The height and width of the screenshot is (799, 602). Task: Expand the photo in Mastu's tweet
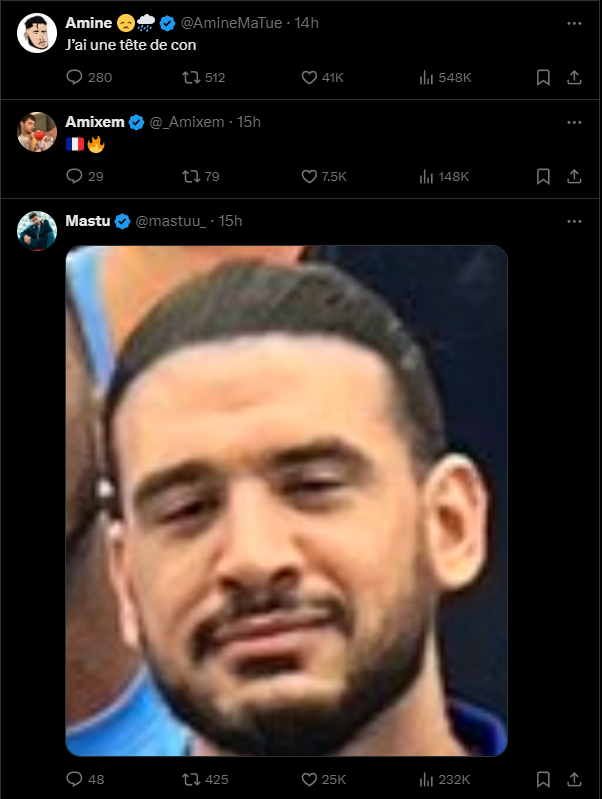[x=286, y=500]
